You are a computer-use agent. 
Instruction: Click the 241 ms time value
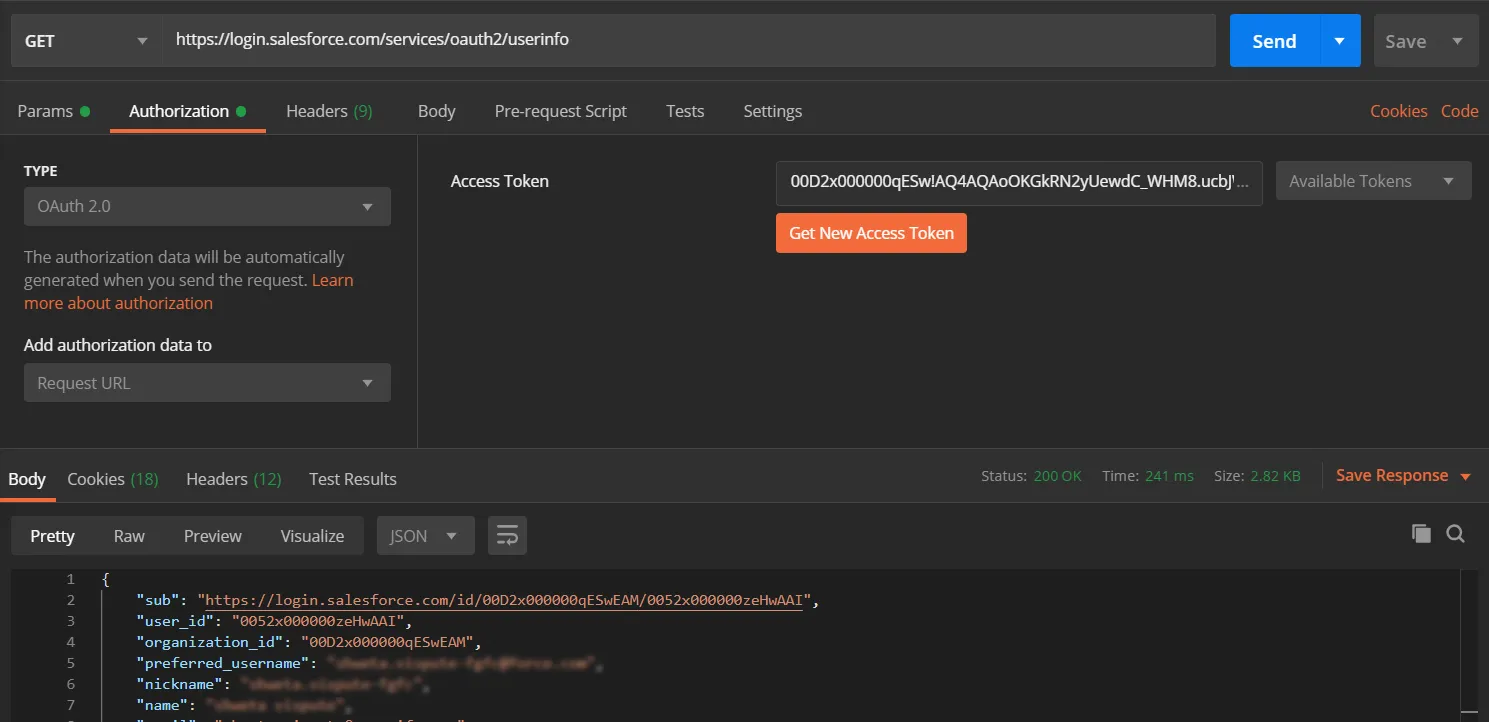(1169, 476)
